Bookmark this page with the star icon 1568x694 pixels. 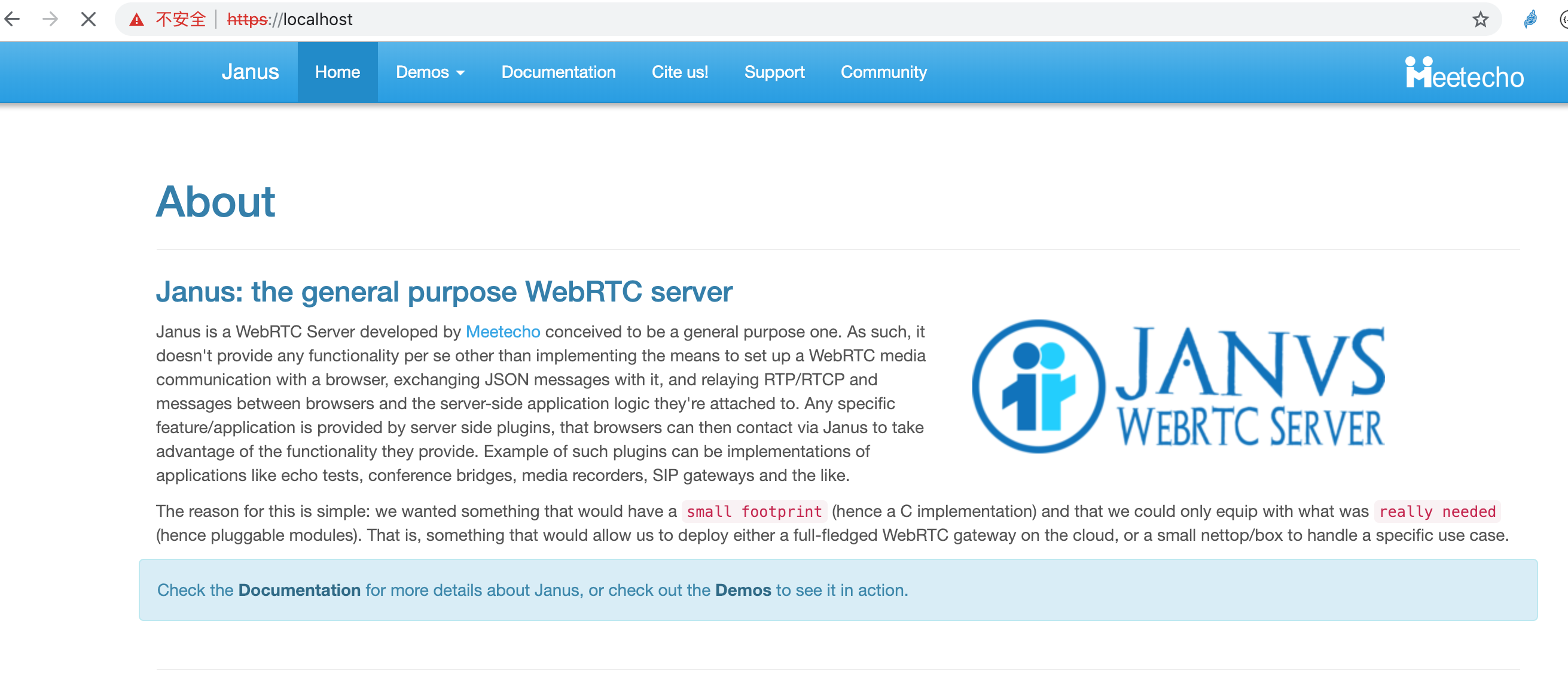pyautogui.click(x=1481, y=19)
